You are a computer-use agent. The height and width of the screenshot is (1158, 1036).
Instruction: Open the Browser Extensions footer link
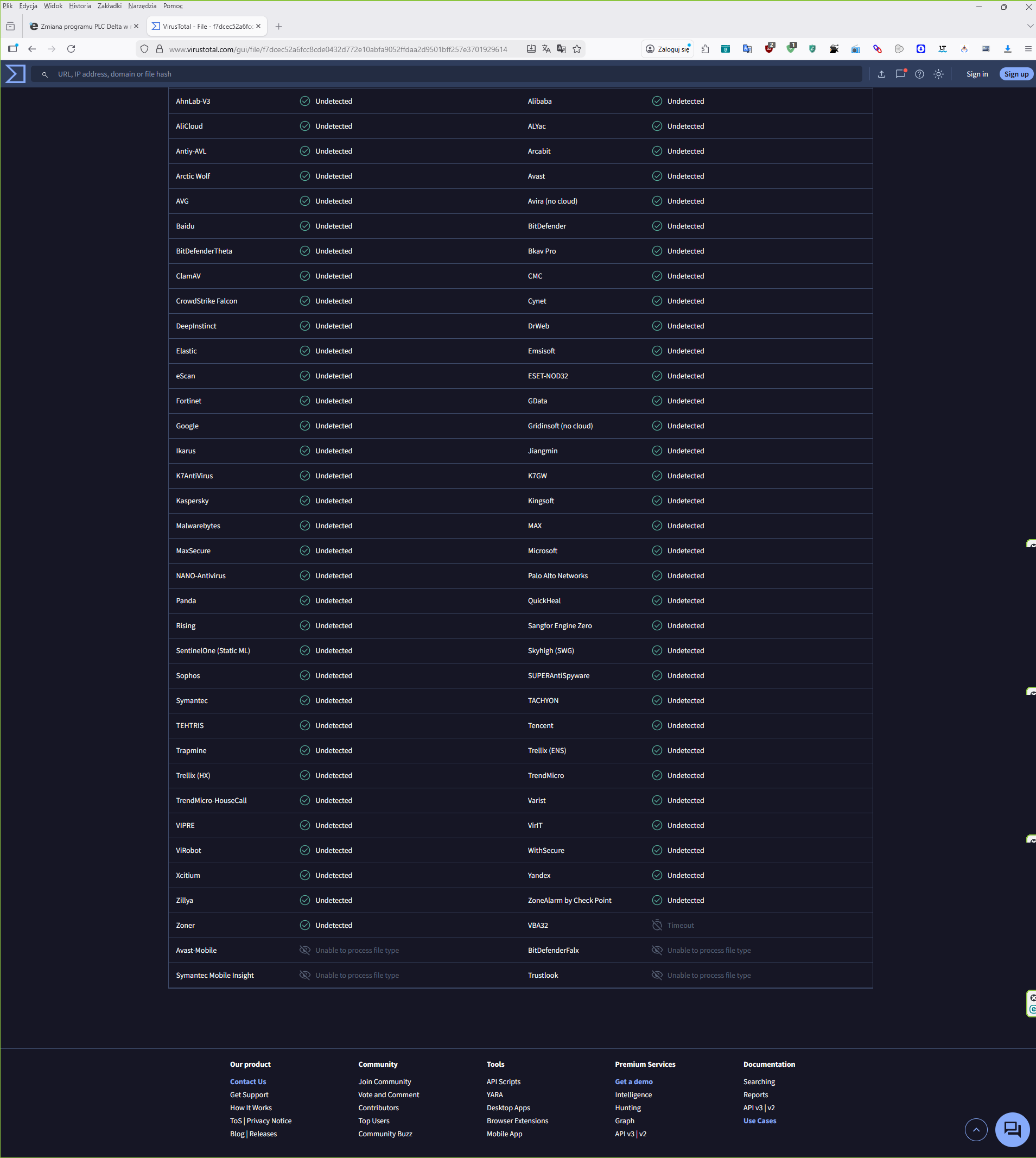(517, 1121)
